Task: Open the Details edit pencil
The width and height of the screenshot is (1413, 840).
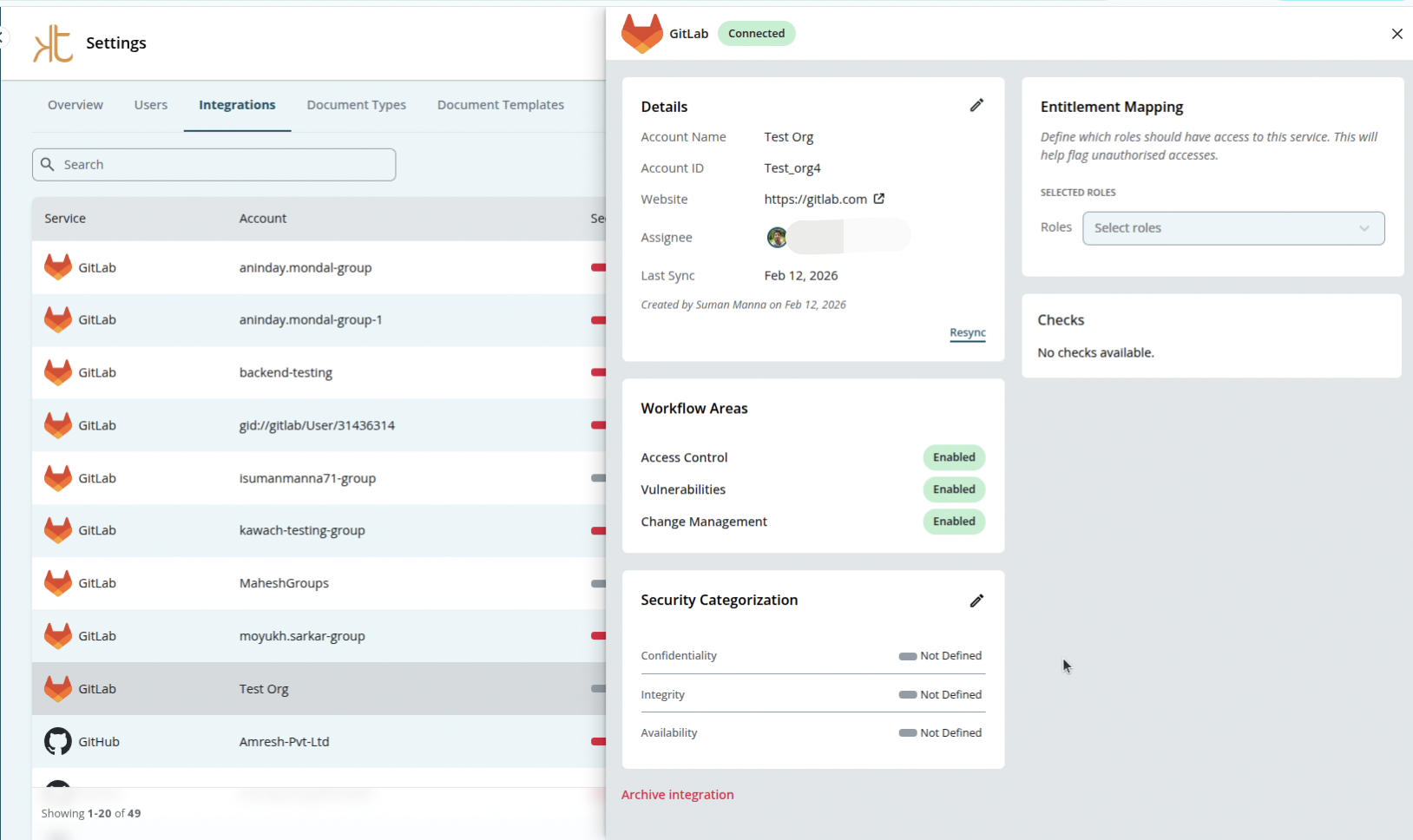Action: click(x=976, y=104)
